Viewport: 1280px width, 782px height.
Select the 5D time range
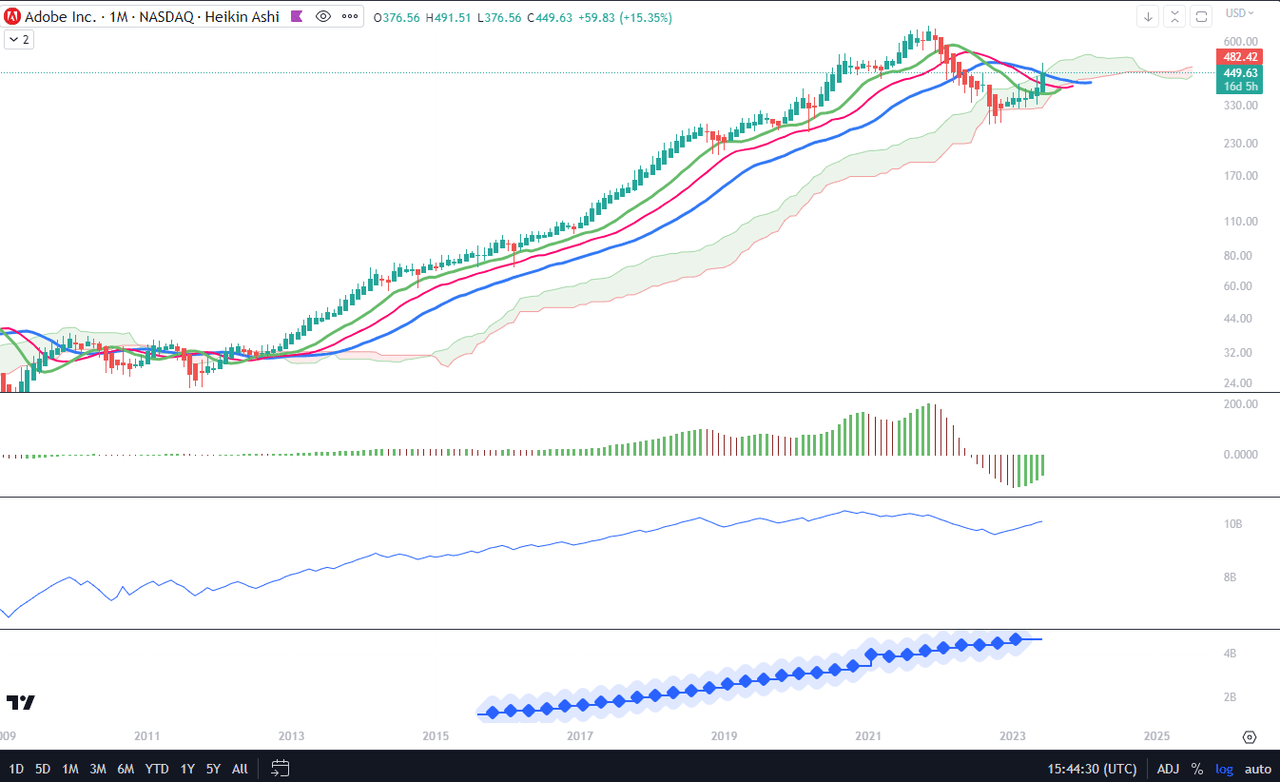coord(43,769)
